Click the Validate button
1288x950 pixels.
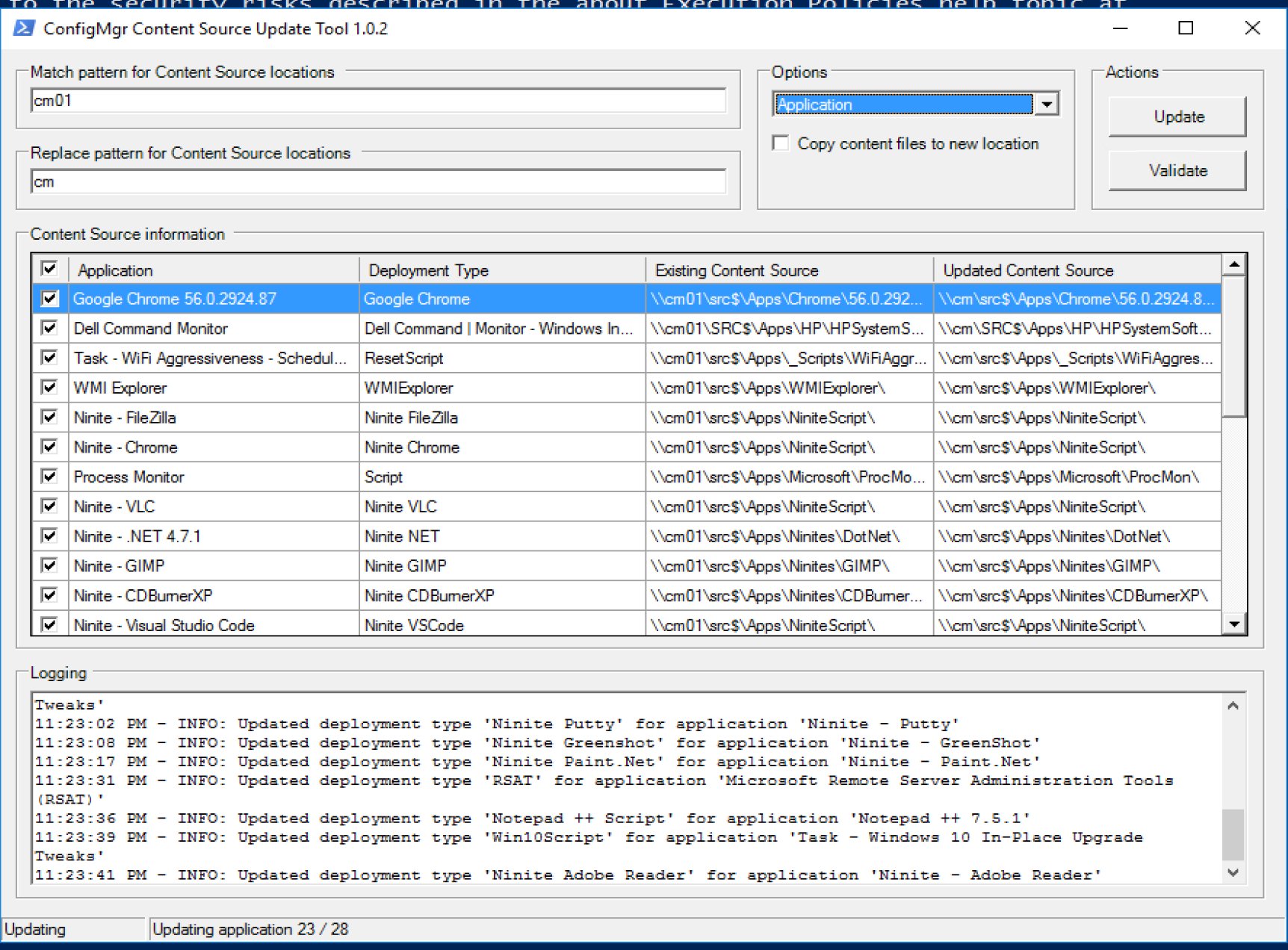pos(1177,170)
